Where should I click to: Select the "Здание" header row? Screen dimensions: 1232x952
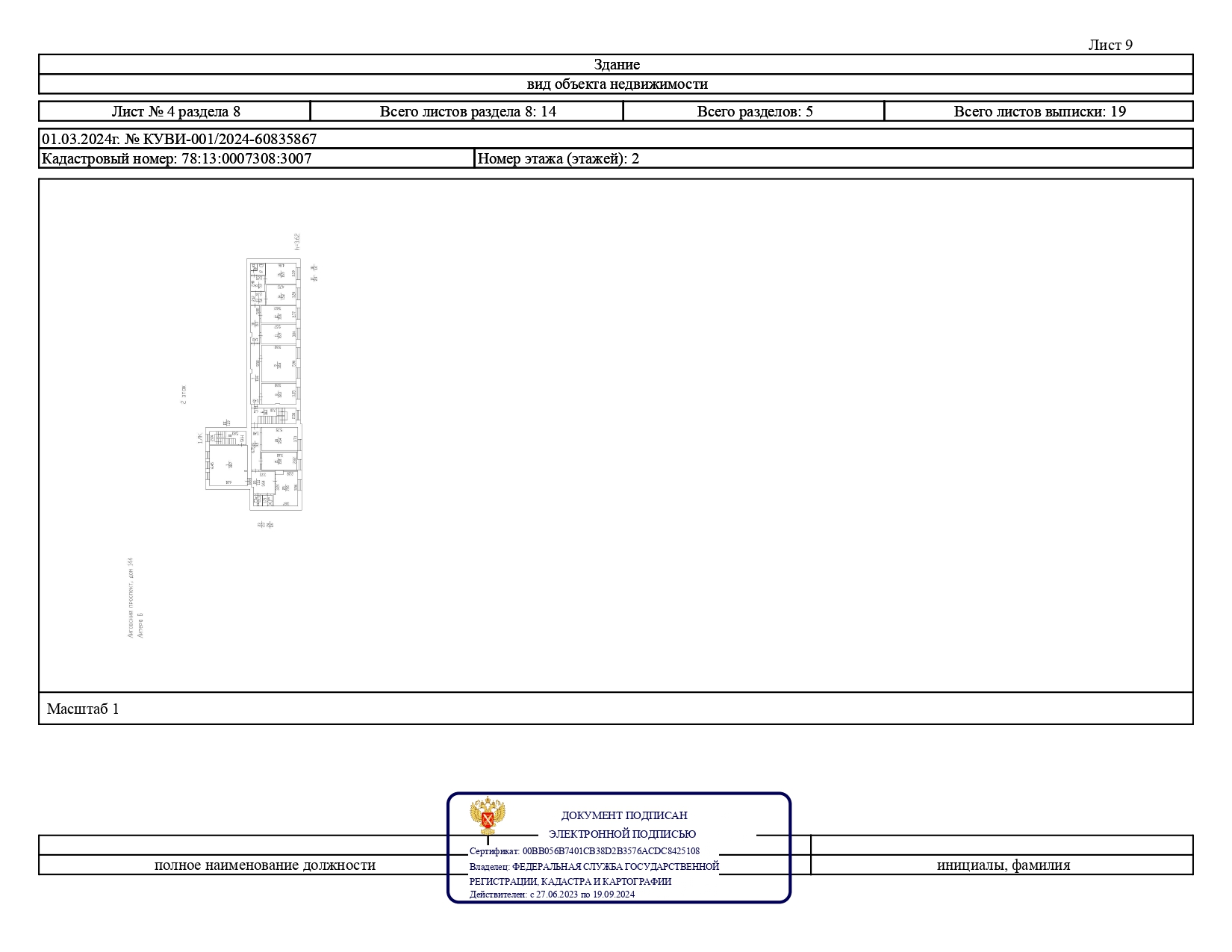tap(616, 64)
